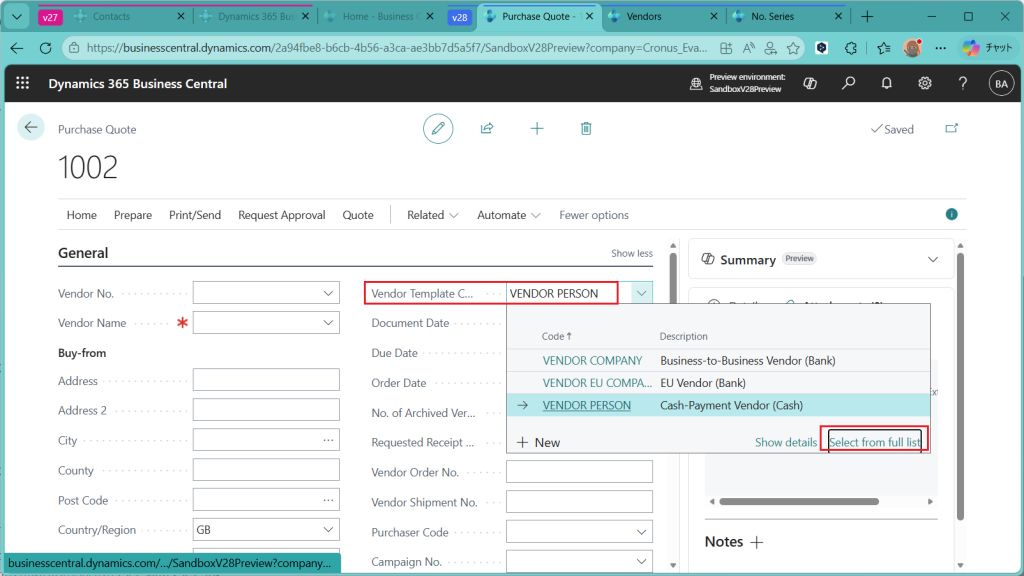
Task: Expand the Vendor No. dropdown
Action: [x=329, y=293]
